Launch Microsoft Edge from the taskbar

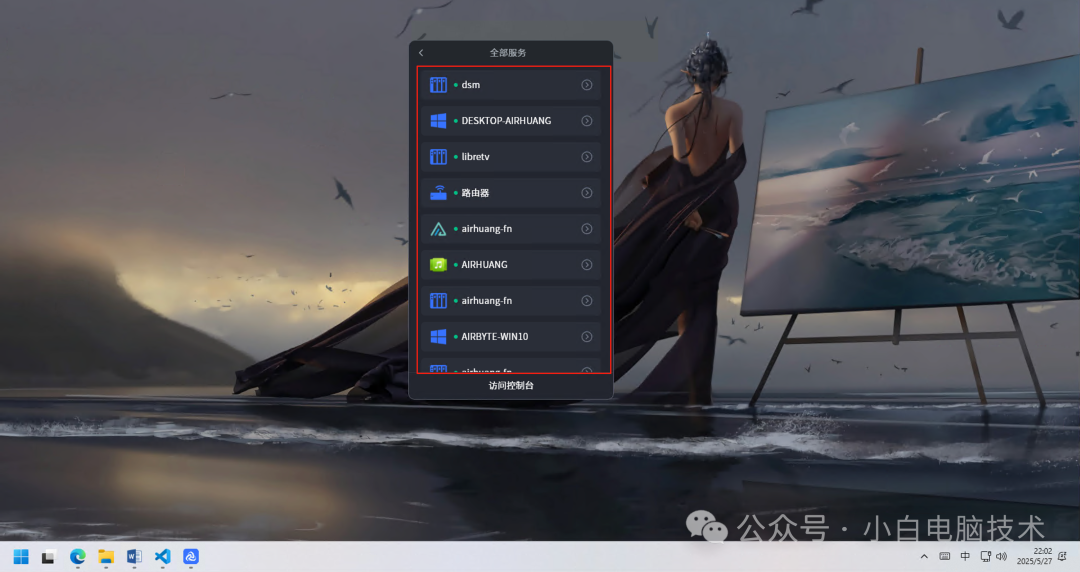click(x=77, y=557)
